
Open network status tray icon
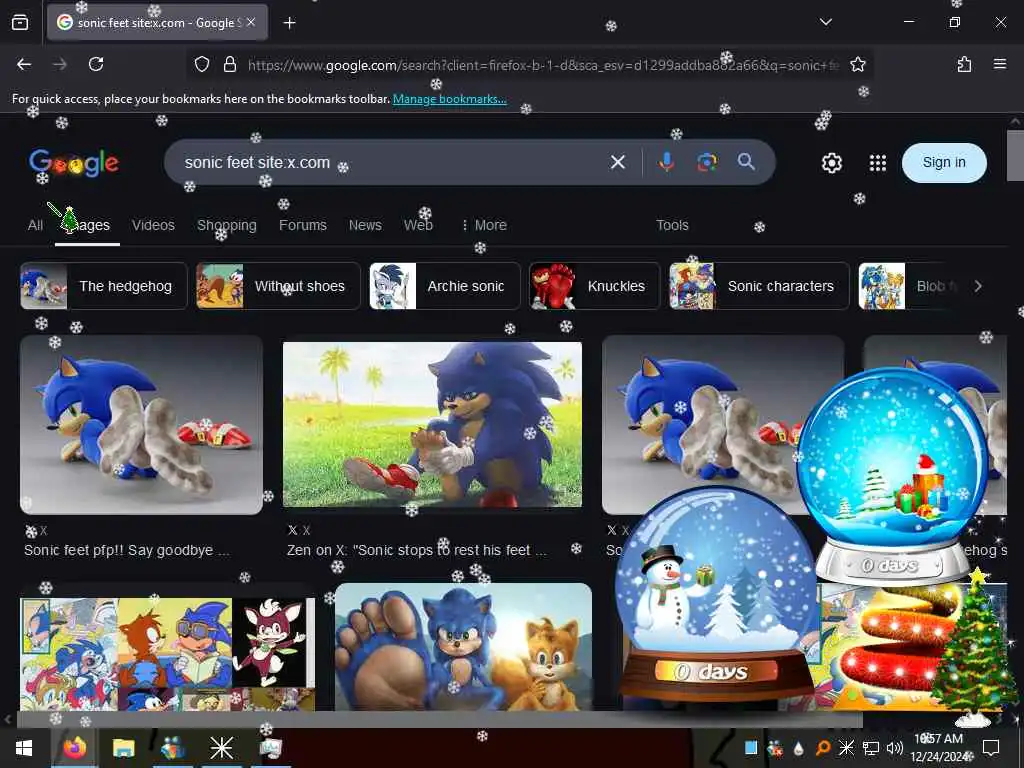(871, 748)
